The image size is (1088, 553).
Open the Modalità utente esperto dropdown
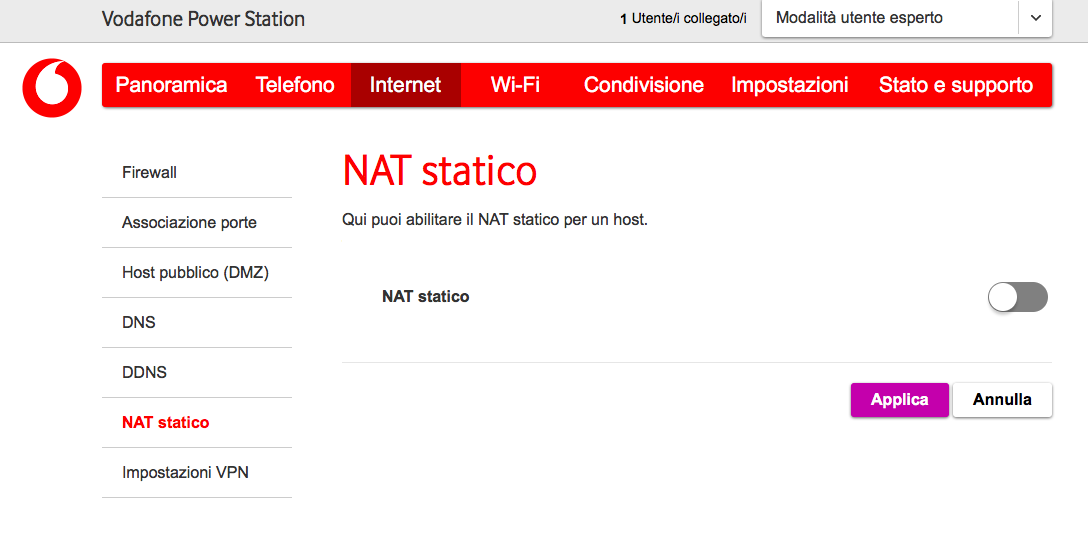point(889,18)
